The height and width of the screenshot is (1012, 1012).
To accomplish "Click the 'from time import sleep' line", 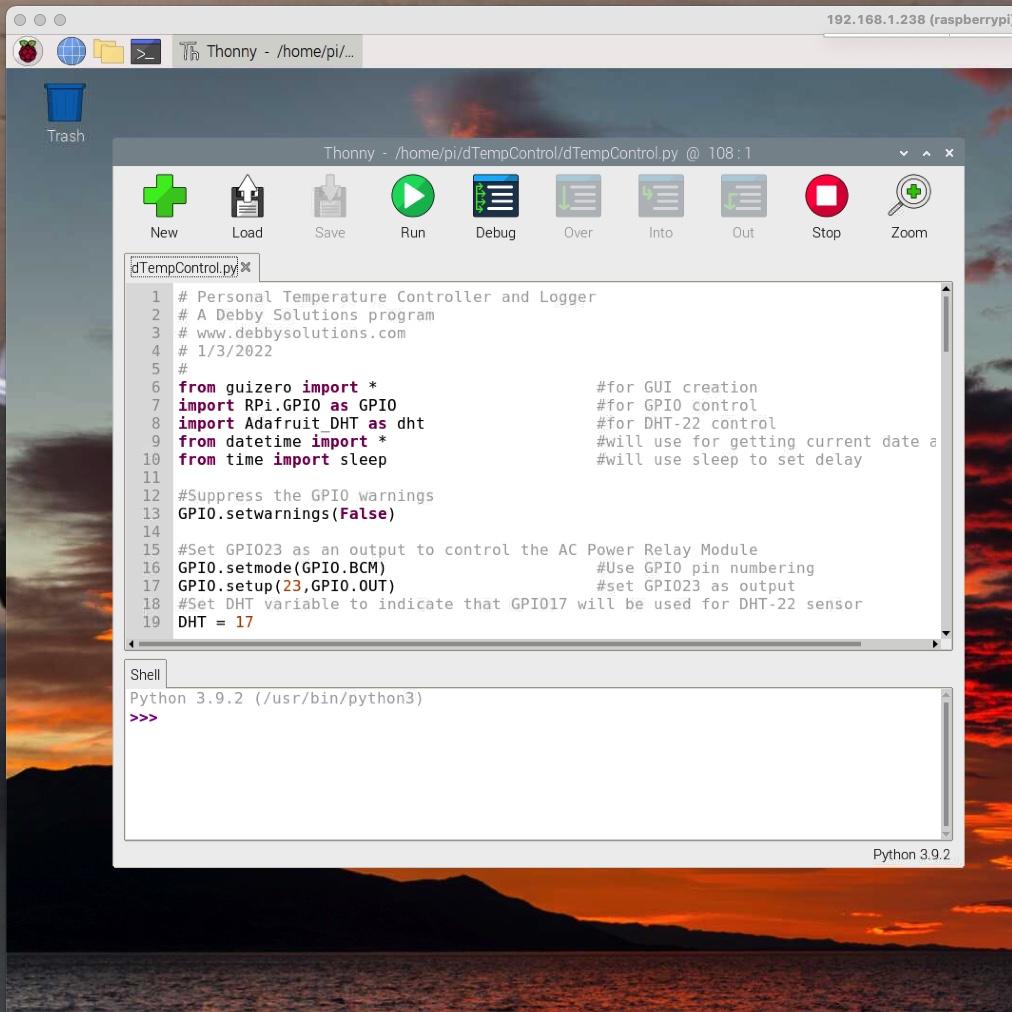I will tap(282, 460).
